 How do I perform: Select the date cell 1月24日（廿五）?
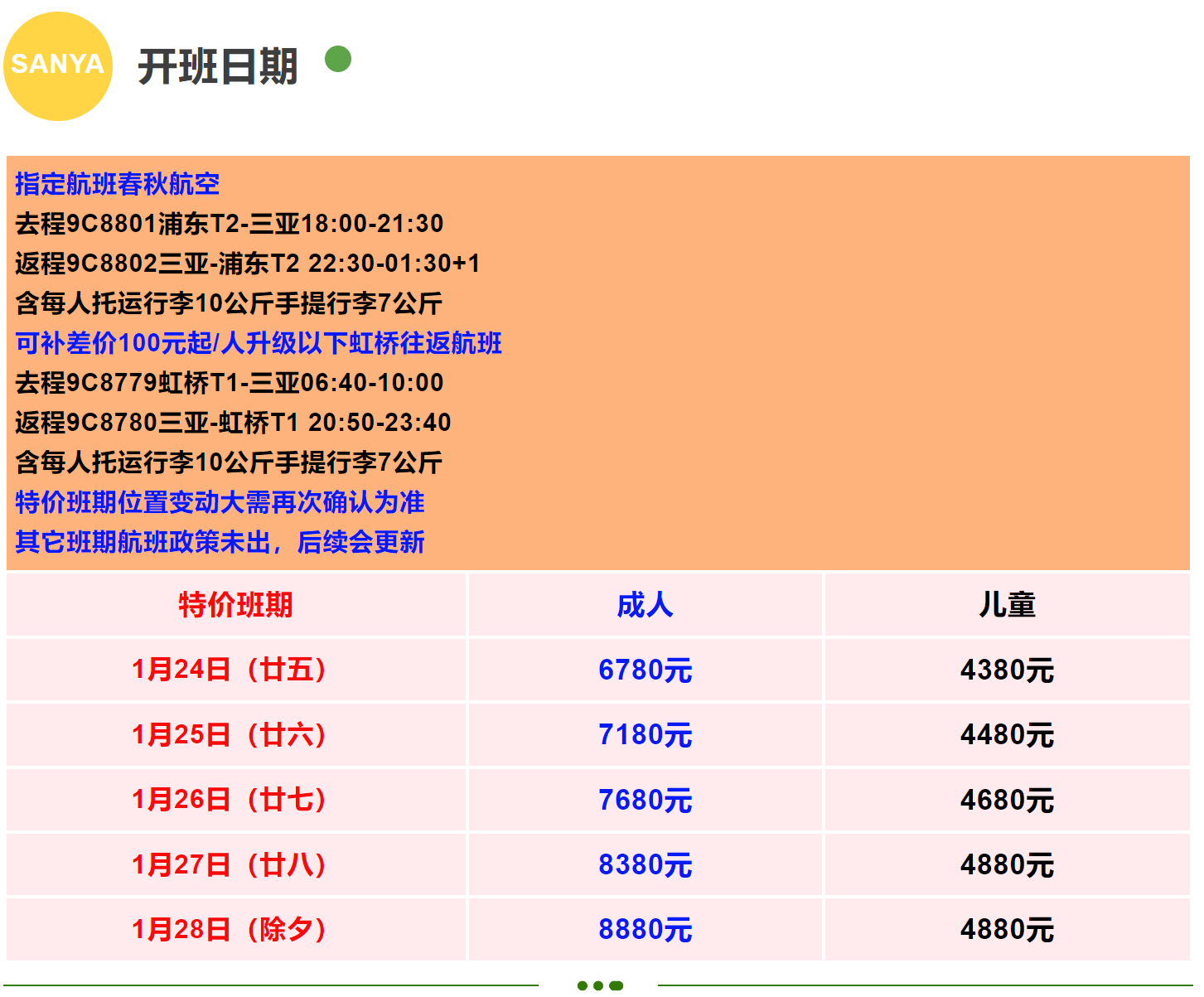pyautogui.click(x=236, y=670)
